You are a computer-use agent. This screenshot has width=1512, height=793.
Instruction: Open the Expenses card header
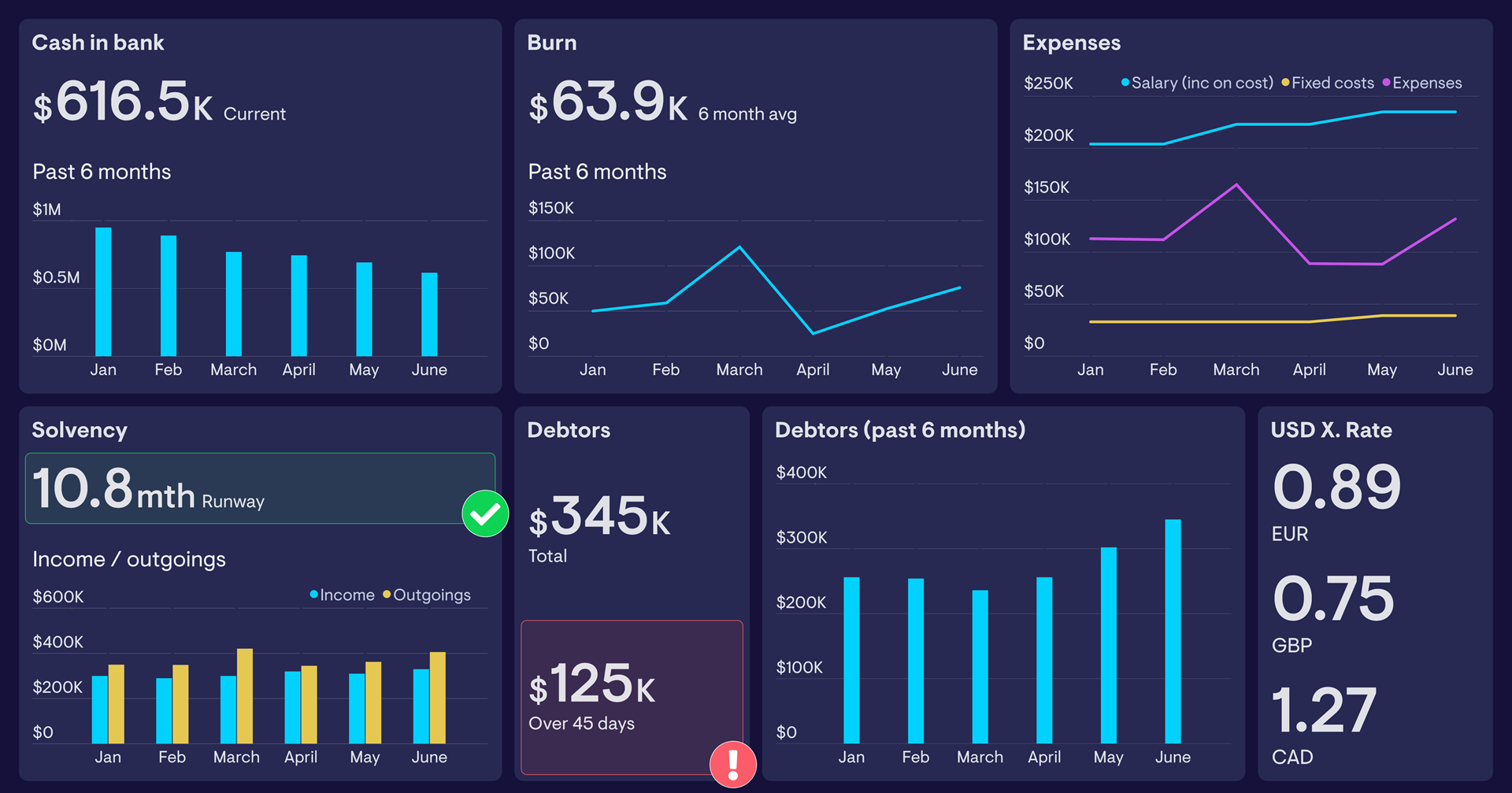point(1072,43)
